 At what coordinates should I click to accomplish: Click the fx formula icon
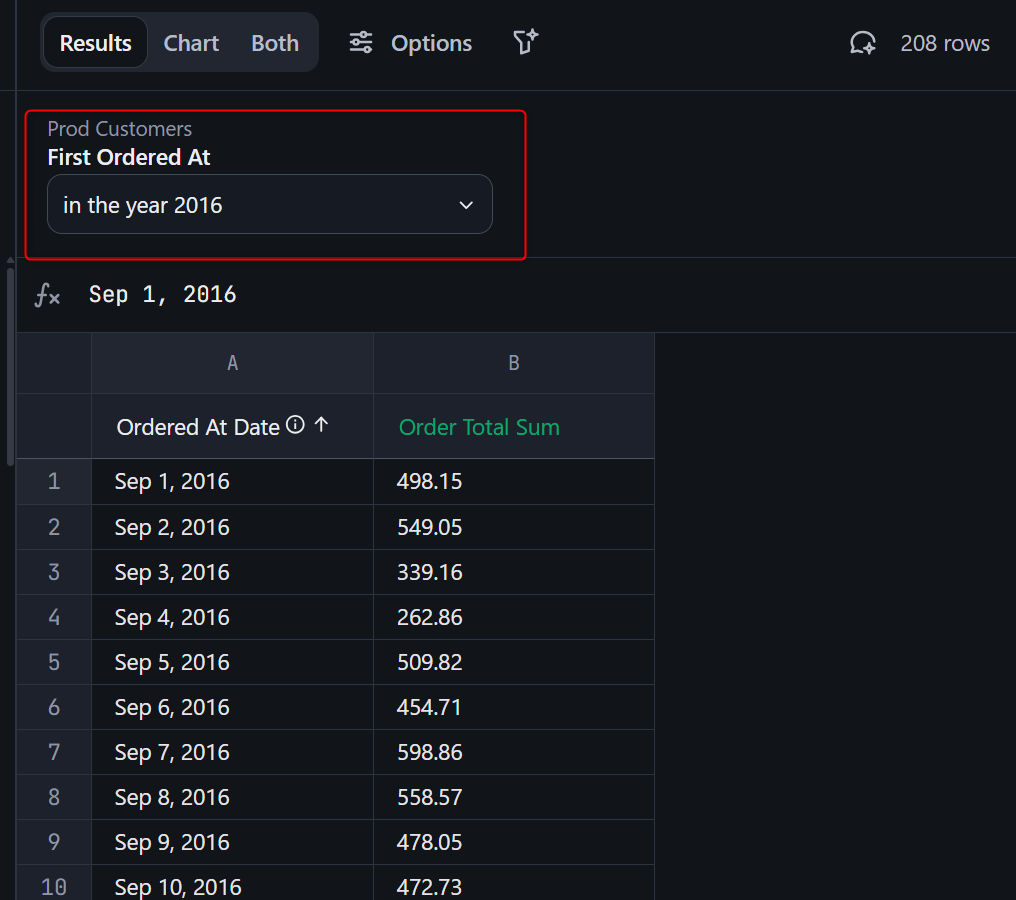pyautogui.click(x=47, y=295)
